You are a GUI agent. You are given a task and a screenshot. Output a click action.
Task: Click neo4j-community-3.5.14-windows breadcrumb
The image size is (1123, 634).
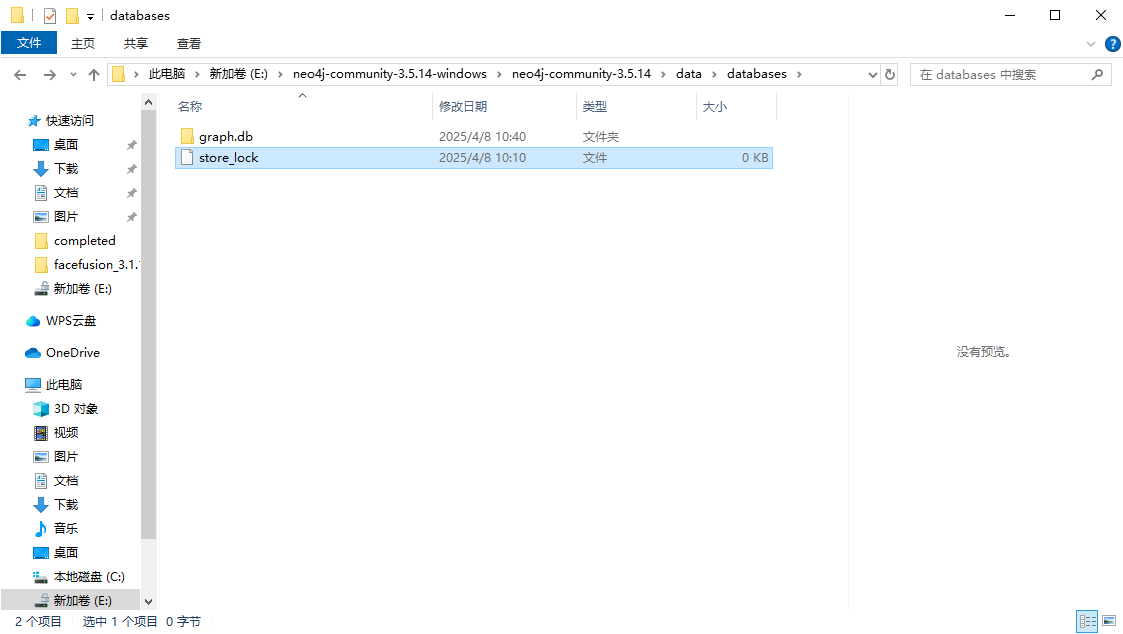[390, 74]
